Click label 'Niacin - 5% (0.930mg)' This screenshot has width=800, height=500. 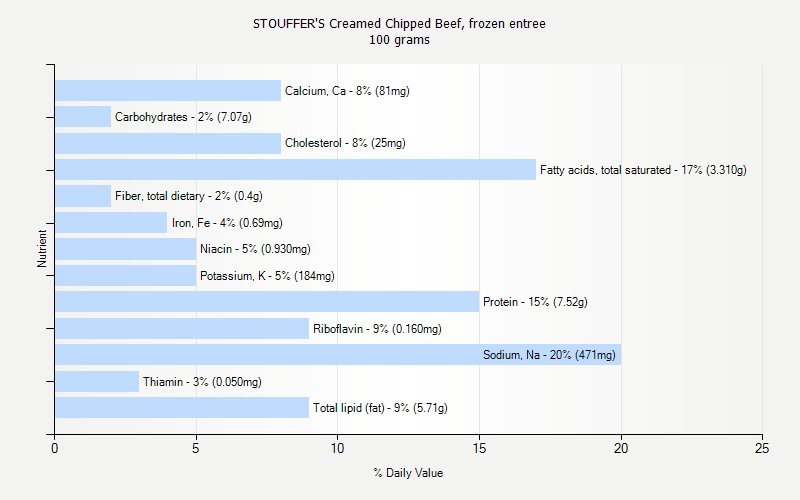255,249
